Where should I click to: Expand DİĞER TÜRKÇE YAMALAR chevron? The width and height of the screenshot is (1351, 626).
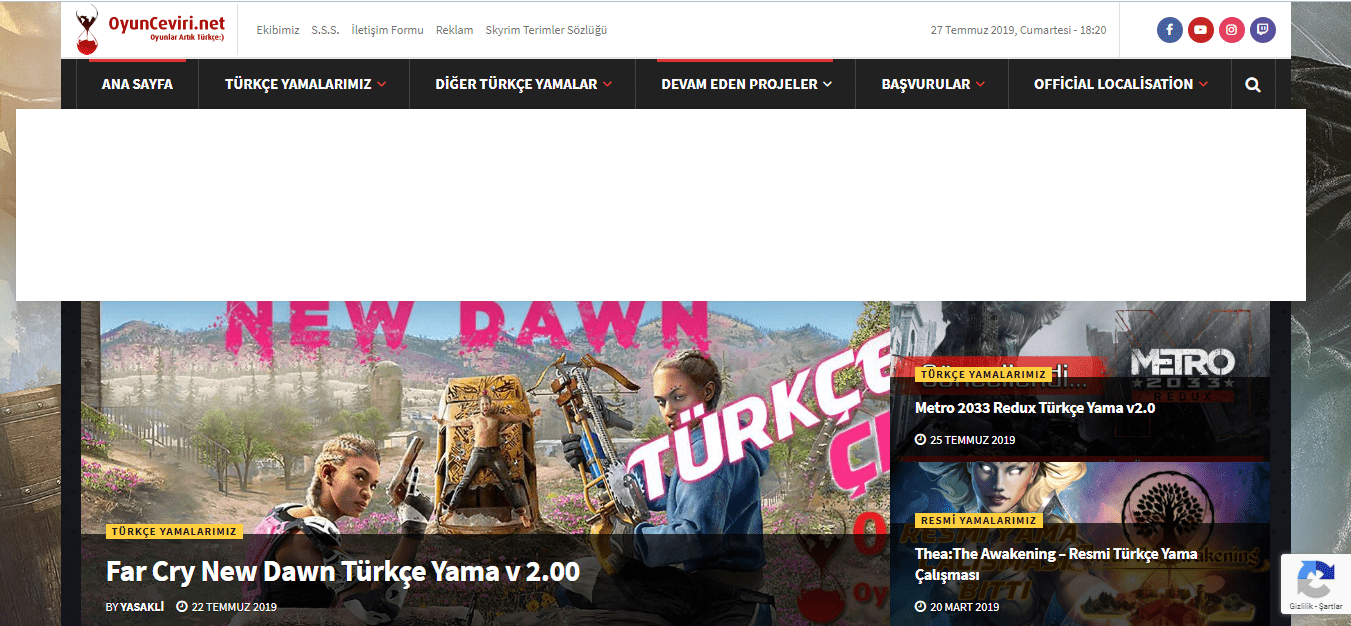(608, 85)
